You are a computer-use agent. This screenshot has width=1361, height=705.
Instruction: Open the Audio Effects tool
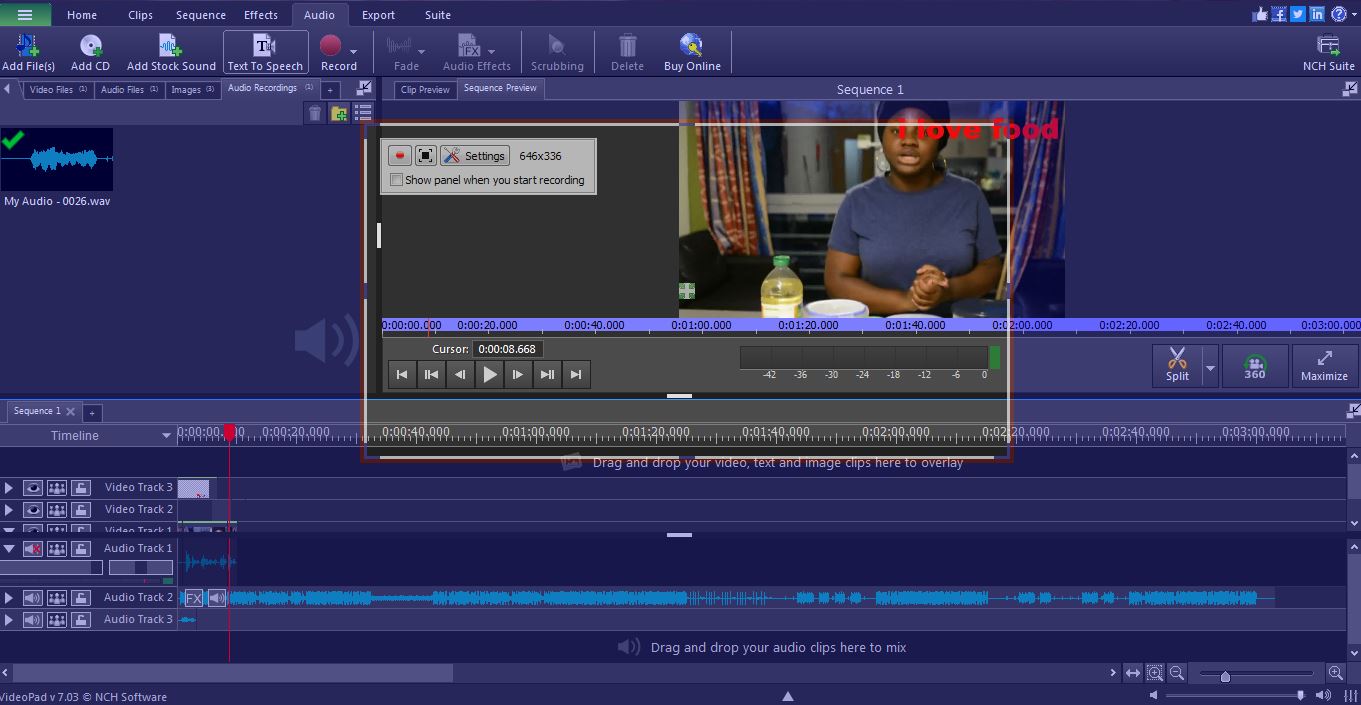coord(477,50)
